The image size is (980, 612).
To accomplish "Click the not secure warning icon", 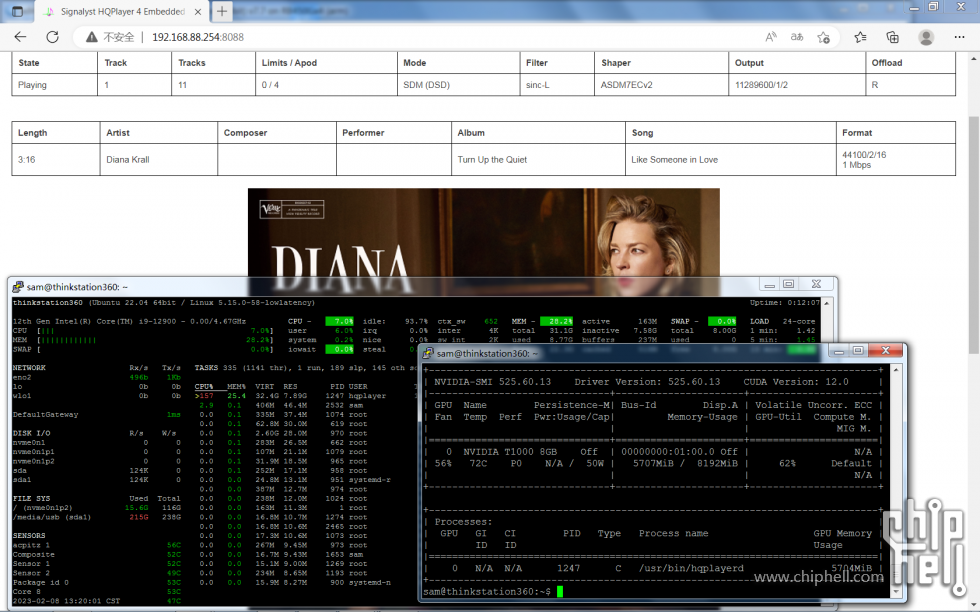I will coord(92,37).
